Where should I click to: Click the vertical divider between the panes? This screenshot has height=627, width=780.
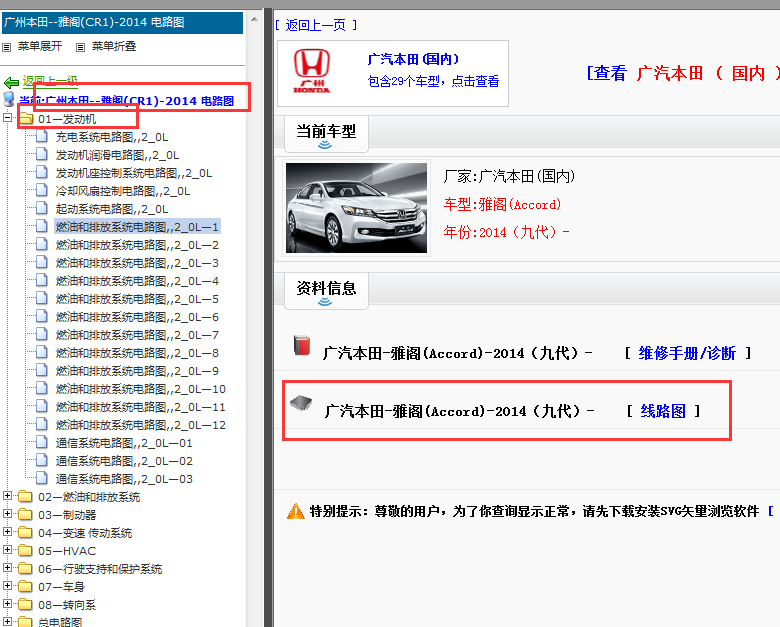tap(269, 318)
